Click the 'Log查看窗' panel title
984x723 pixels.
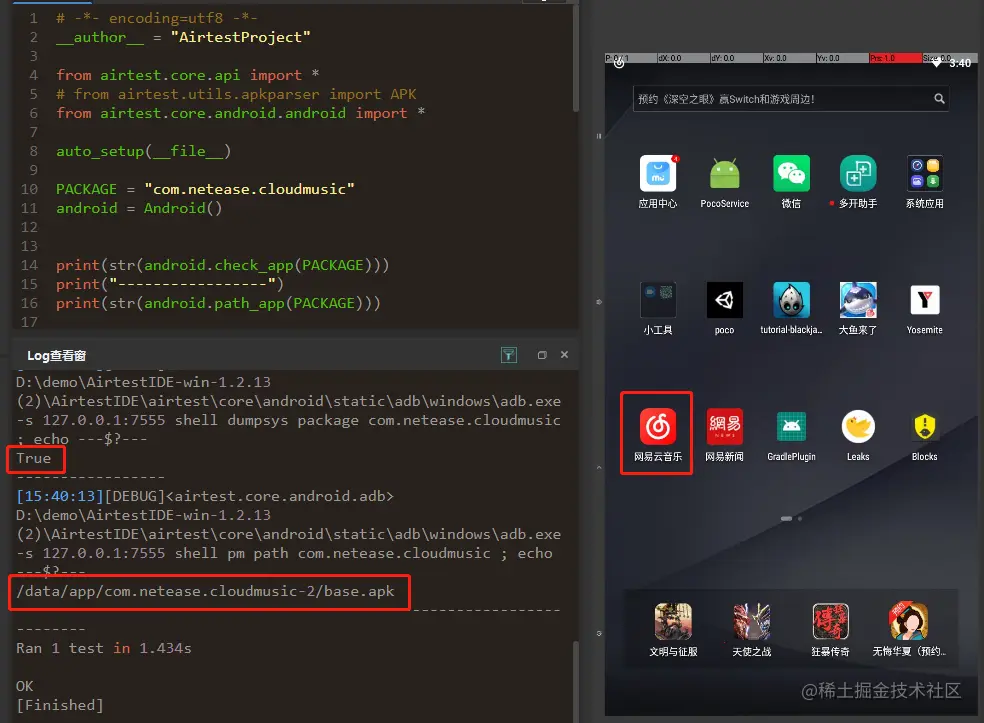click(x=56, y=356)
